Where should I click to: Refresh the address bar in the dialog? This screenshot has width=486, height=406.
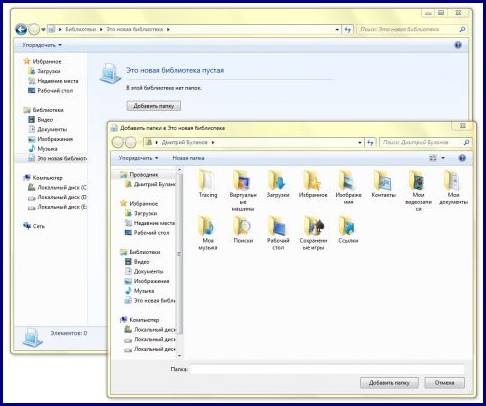[370, 143]
